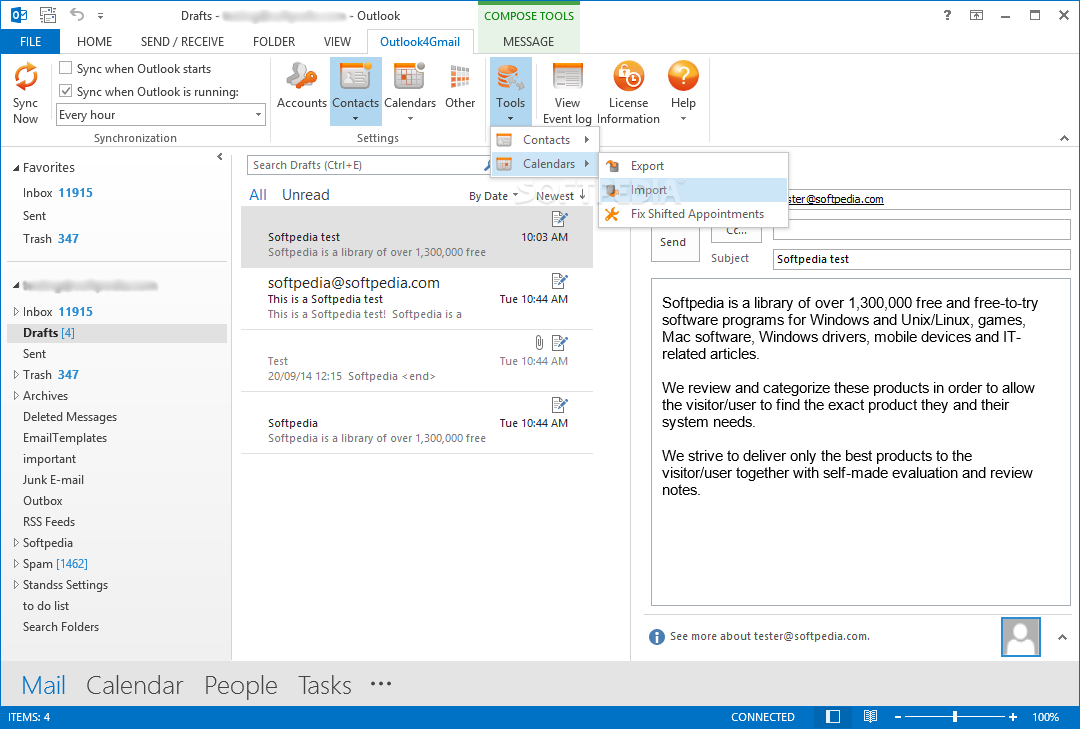Click zoom out minus button

click(x=897, y=717)
